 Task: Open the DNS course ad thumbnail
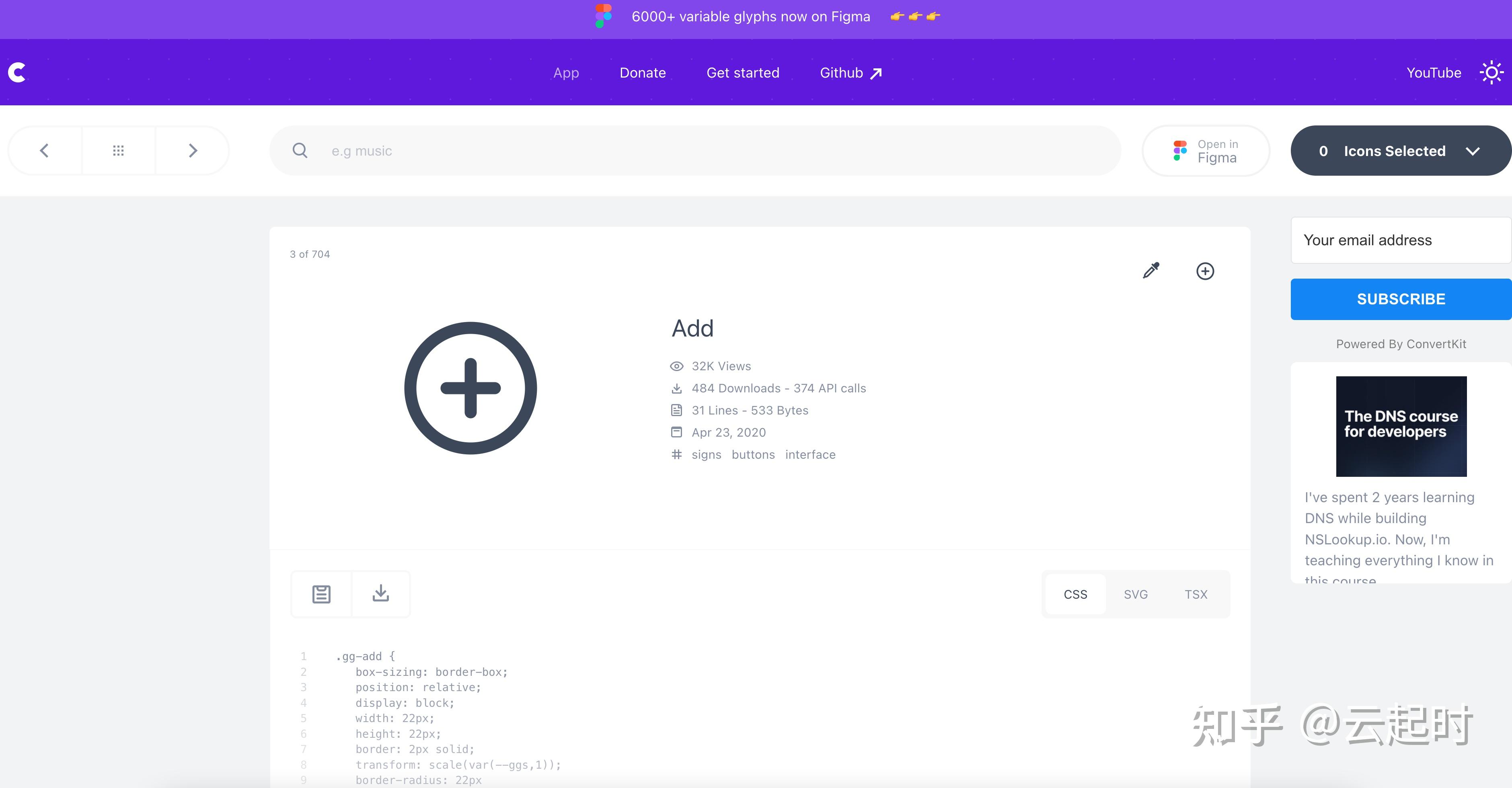pyautogui.click(x=1401, y=426)
